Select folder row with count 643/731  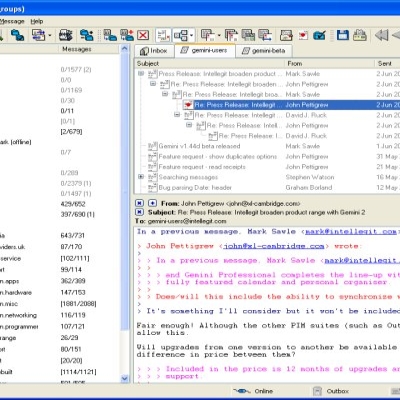(x=59, y=235)
